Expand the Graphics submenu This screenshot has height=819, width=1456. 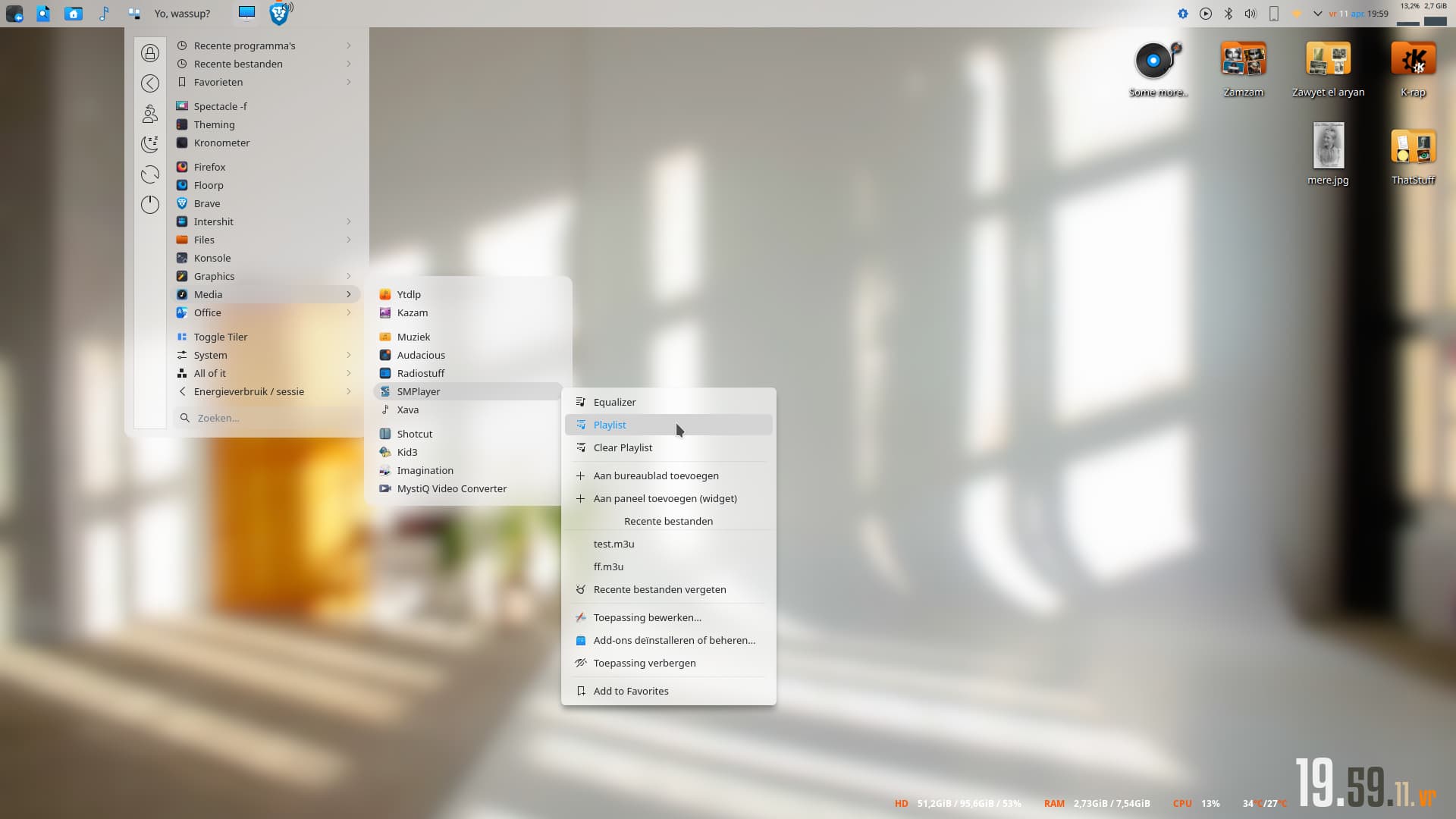pyautogui.click(x=267, y=276)
